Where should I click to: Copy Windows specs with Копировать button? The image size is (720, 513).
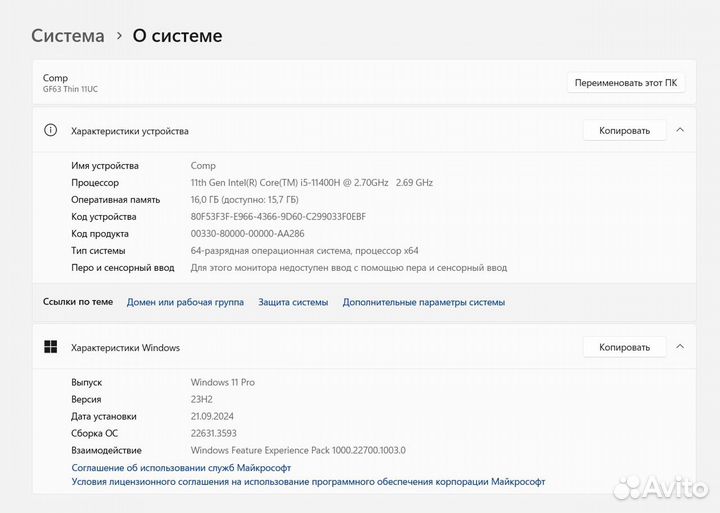624,347
